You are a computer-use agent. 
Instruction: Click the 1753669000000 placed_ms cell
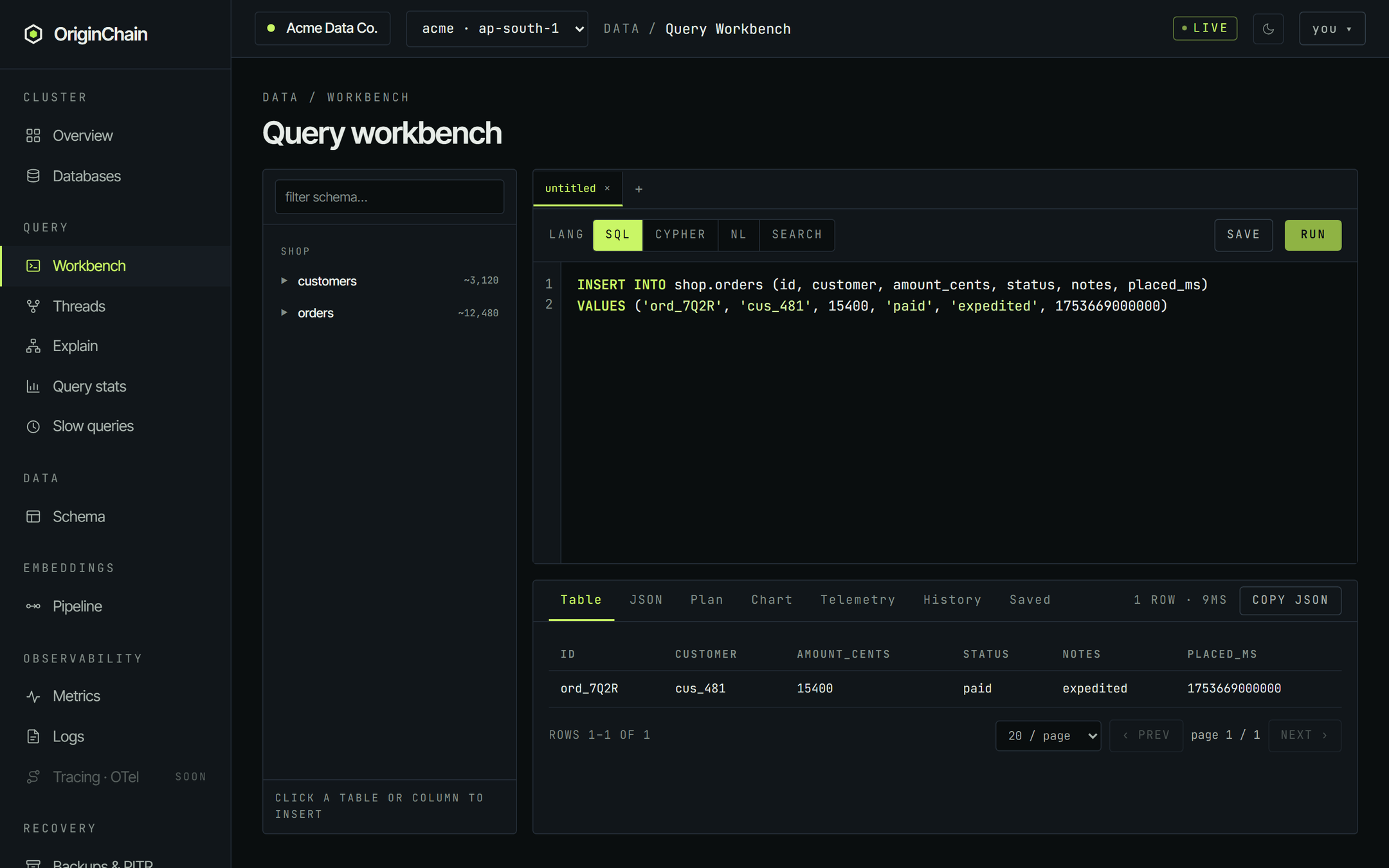tap(1234, 689)
